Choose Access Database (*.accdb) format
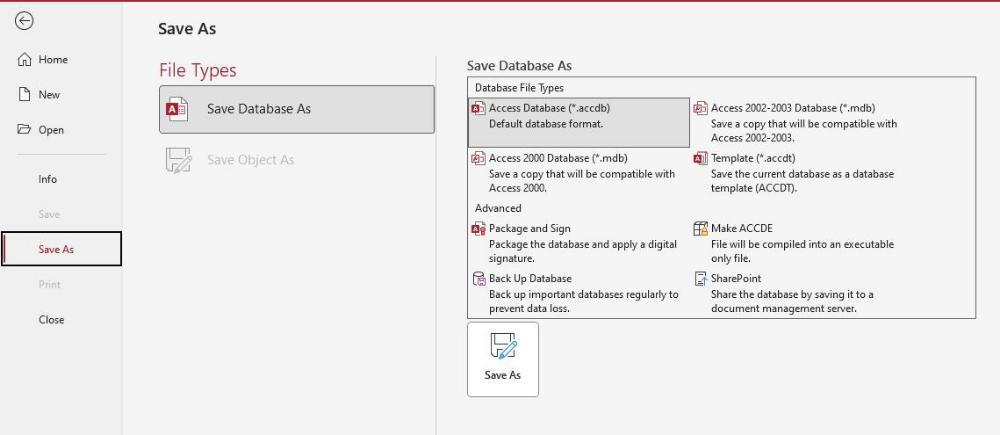 [578, 122]
